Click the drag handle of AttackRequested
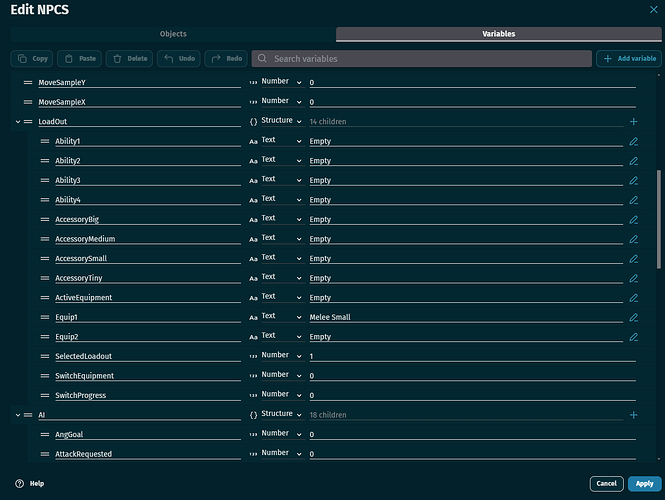The height and width of the screenshot is (500, 665). coord(45,454)
